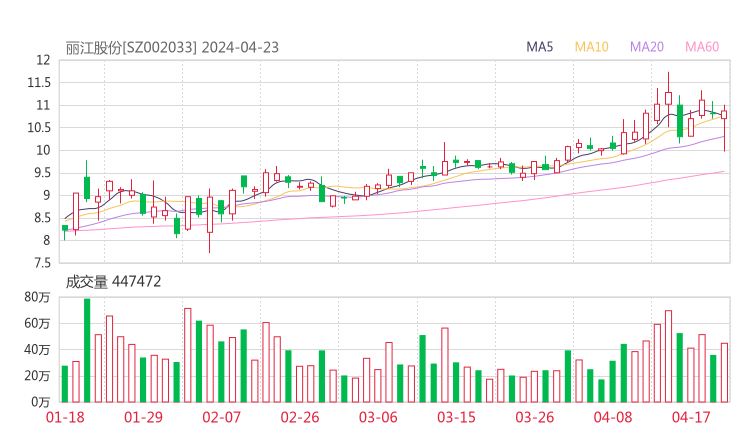Viewport: 740px width, 440px height.
Task: Click the 成交量 447472 volume label
Action: click(x=113, y=282)
